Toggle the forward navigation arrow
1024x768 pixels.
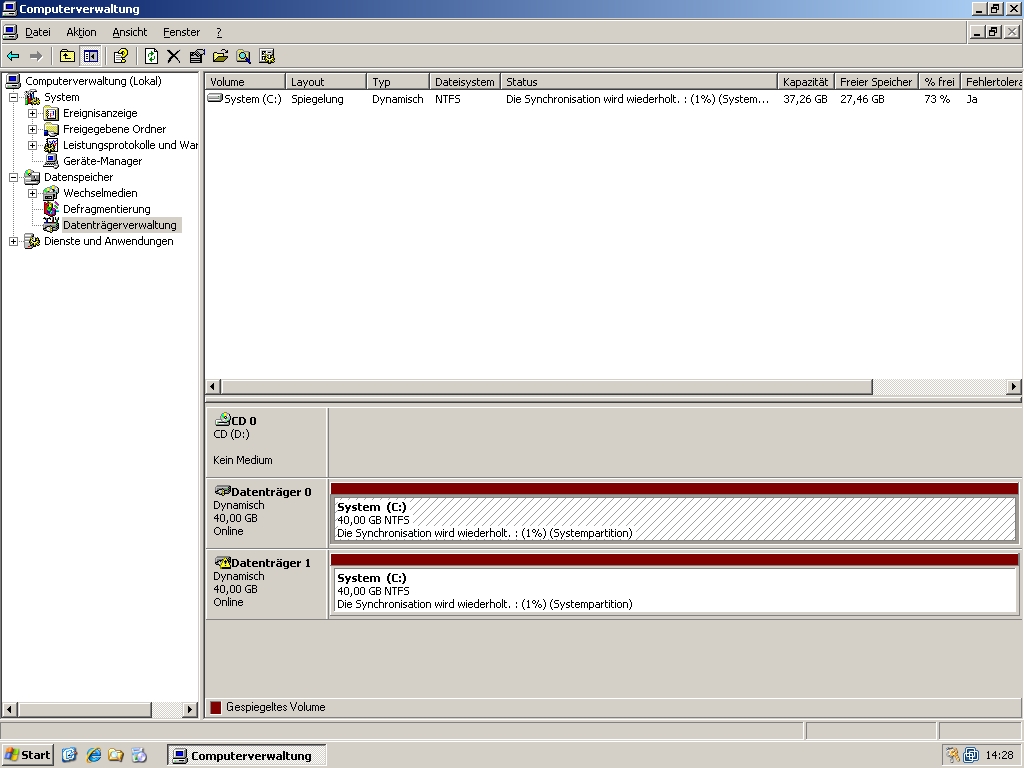click(35, 56)
